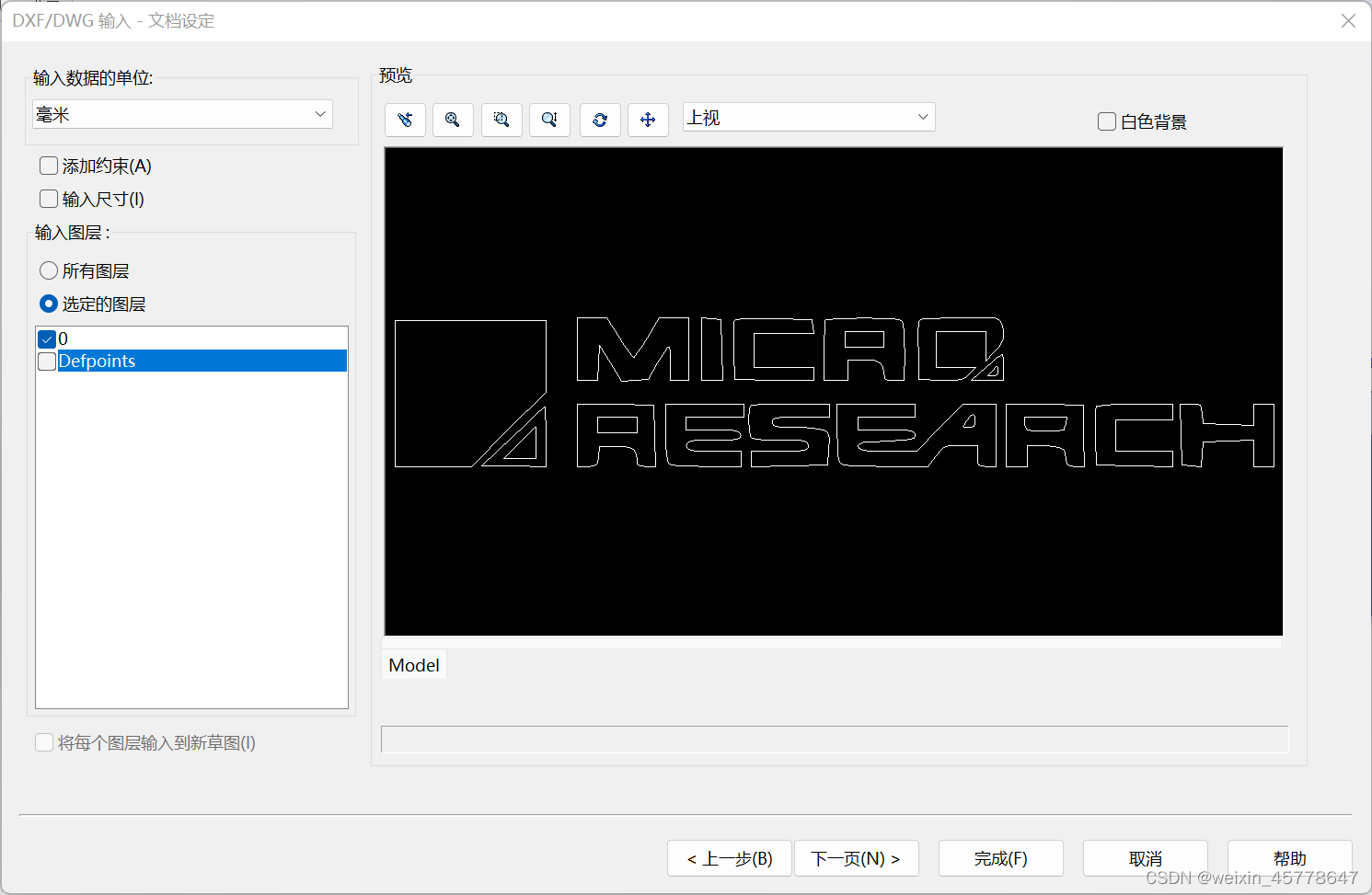Image resolution: width=1372 pixels, height=895 pixels.
Task: Click the rotate view icon
Action: (600, 120)
